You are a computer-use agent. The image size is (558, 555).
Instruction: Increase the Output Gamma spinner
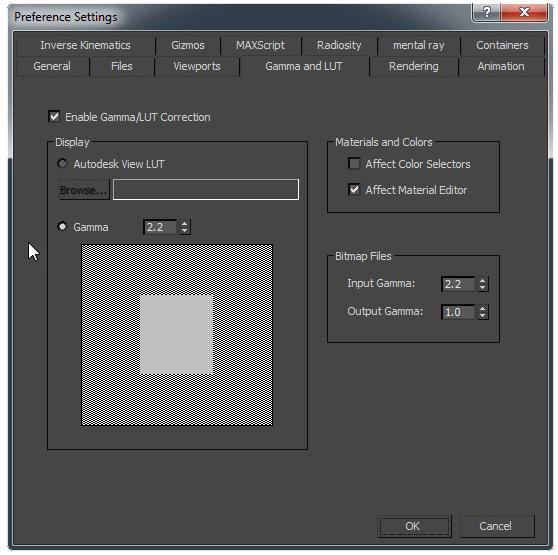483,309
